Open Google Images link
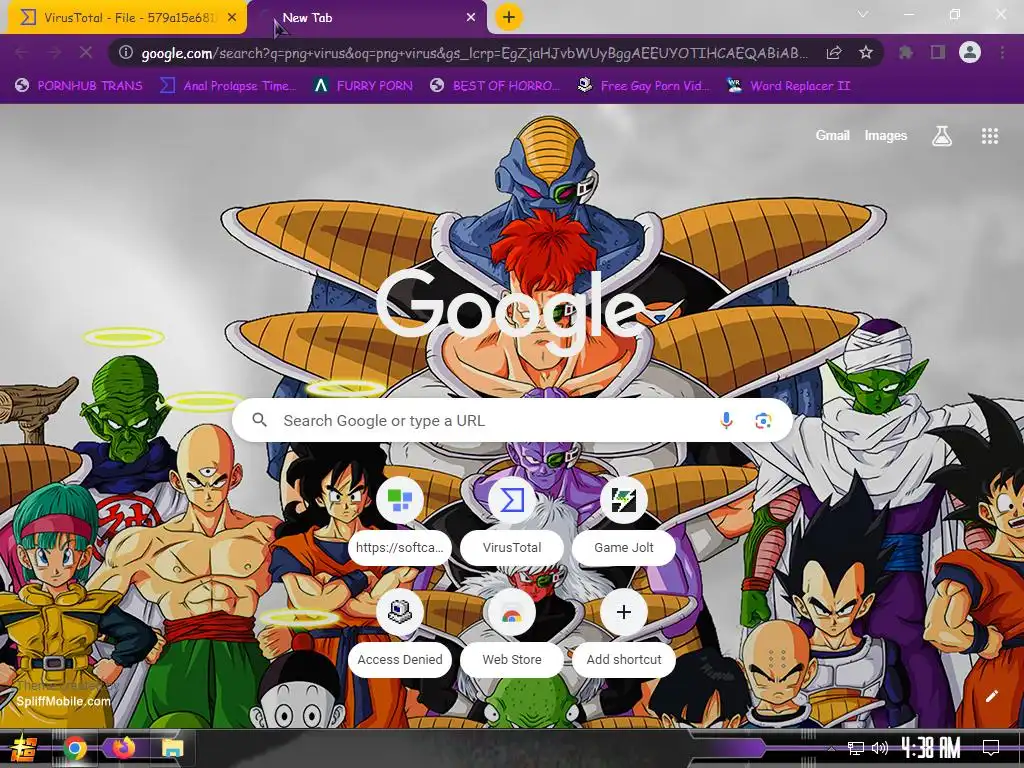The height and width of the screenshot is (768, 1024). click(x=886, y=135)
